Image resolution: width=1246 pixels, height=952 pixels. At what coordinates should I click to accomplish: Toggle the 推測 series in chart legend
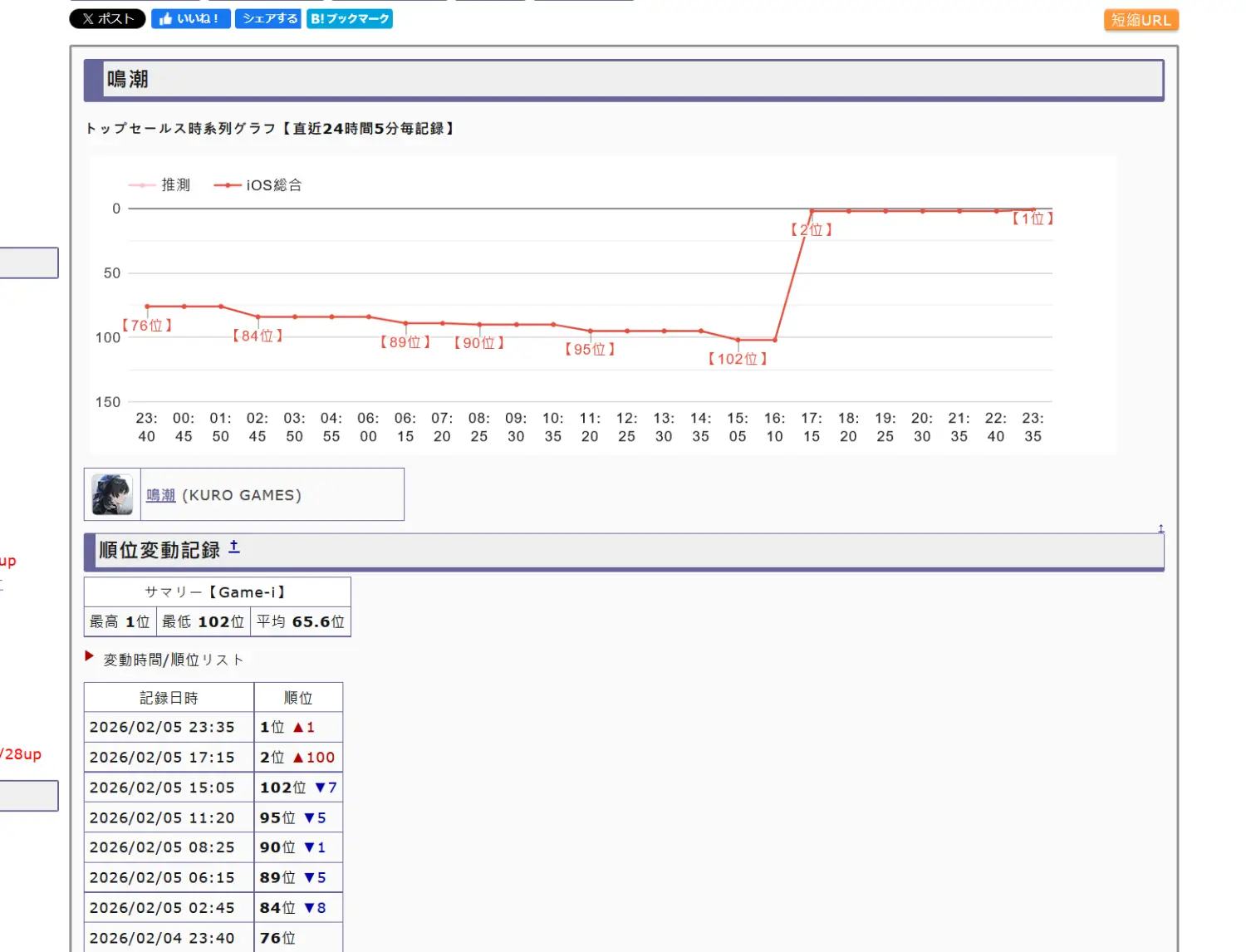159,185
